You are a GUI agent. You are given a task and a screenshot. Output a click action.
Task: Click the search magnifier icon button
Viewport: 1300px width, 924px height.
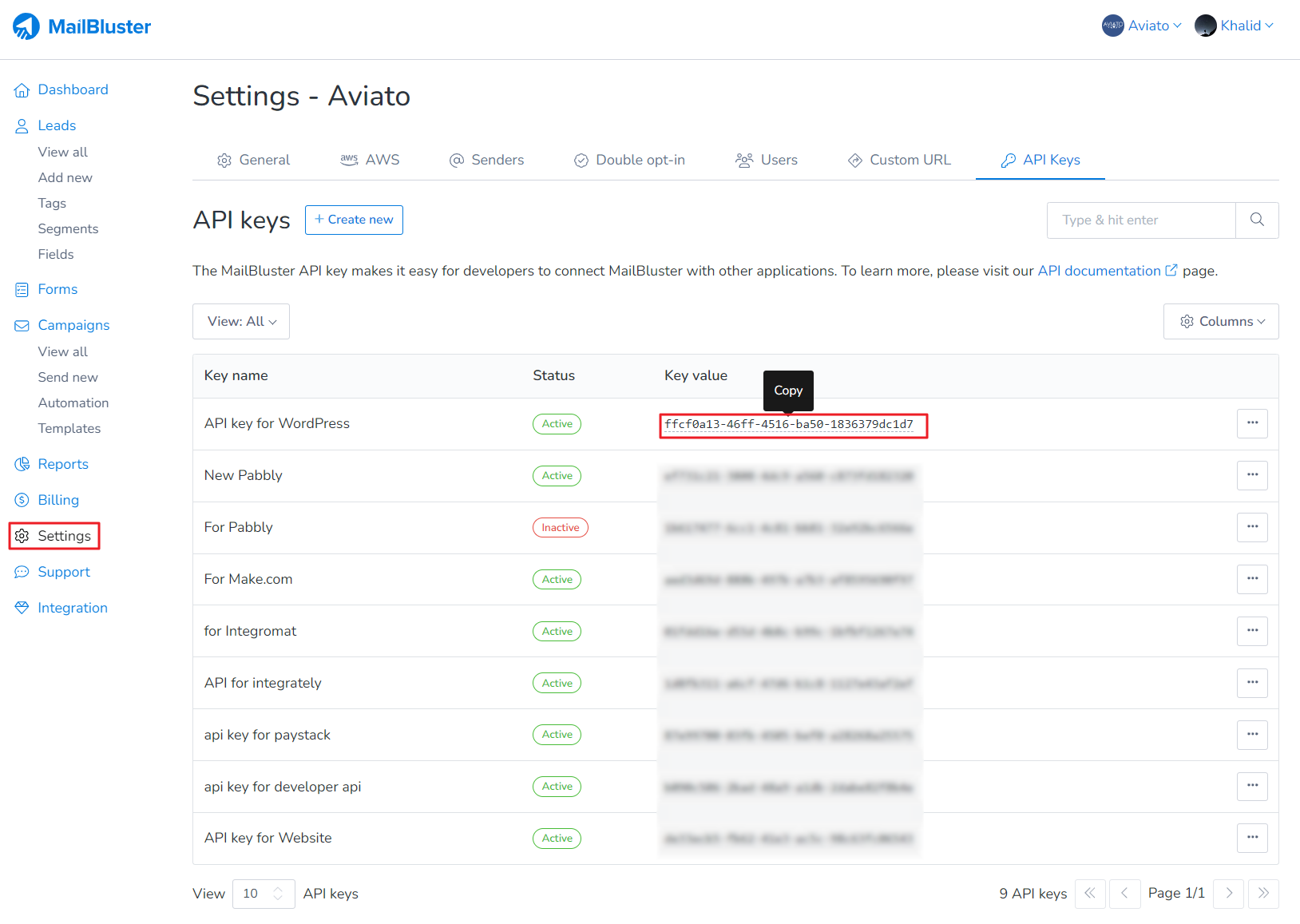(1256, 220)
